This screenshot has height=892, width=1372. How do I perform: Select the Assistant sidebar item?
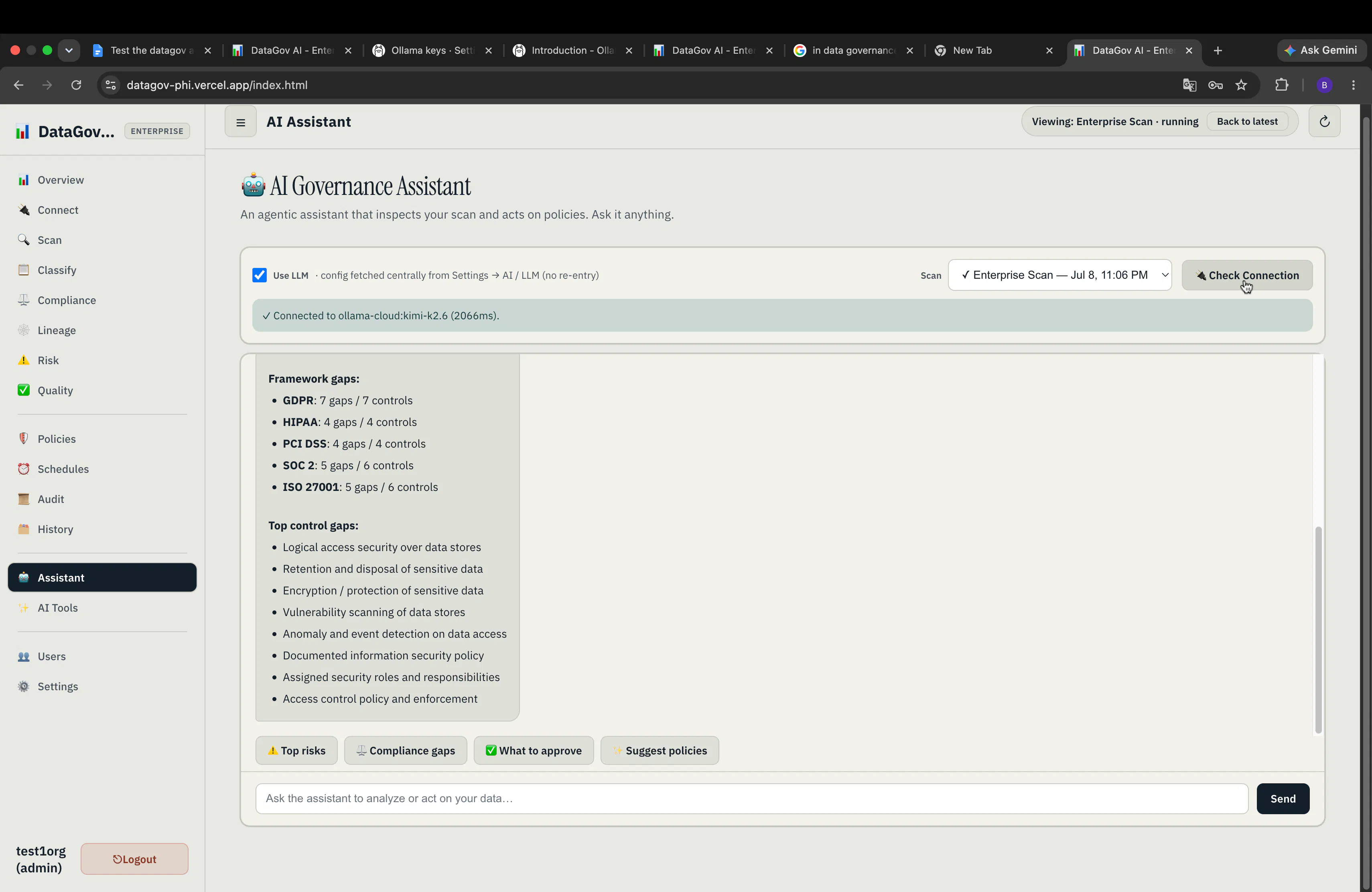click(x=102, y=578)
